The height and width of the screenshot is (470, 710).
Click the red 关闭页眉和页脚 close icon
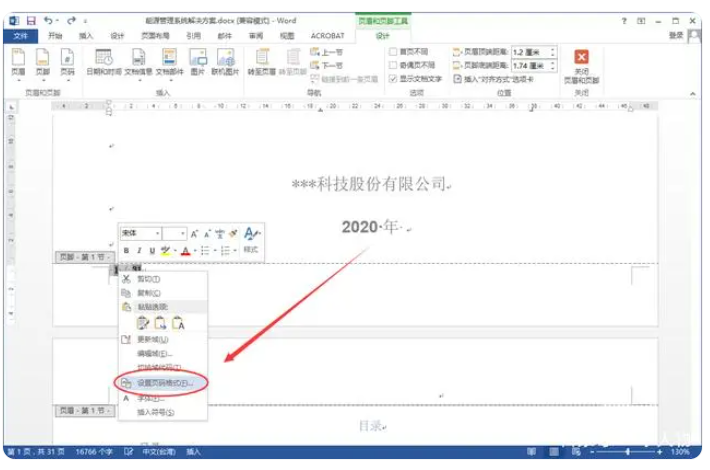[581, 59]
